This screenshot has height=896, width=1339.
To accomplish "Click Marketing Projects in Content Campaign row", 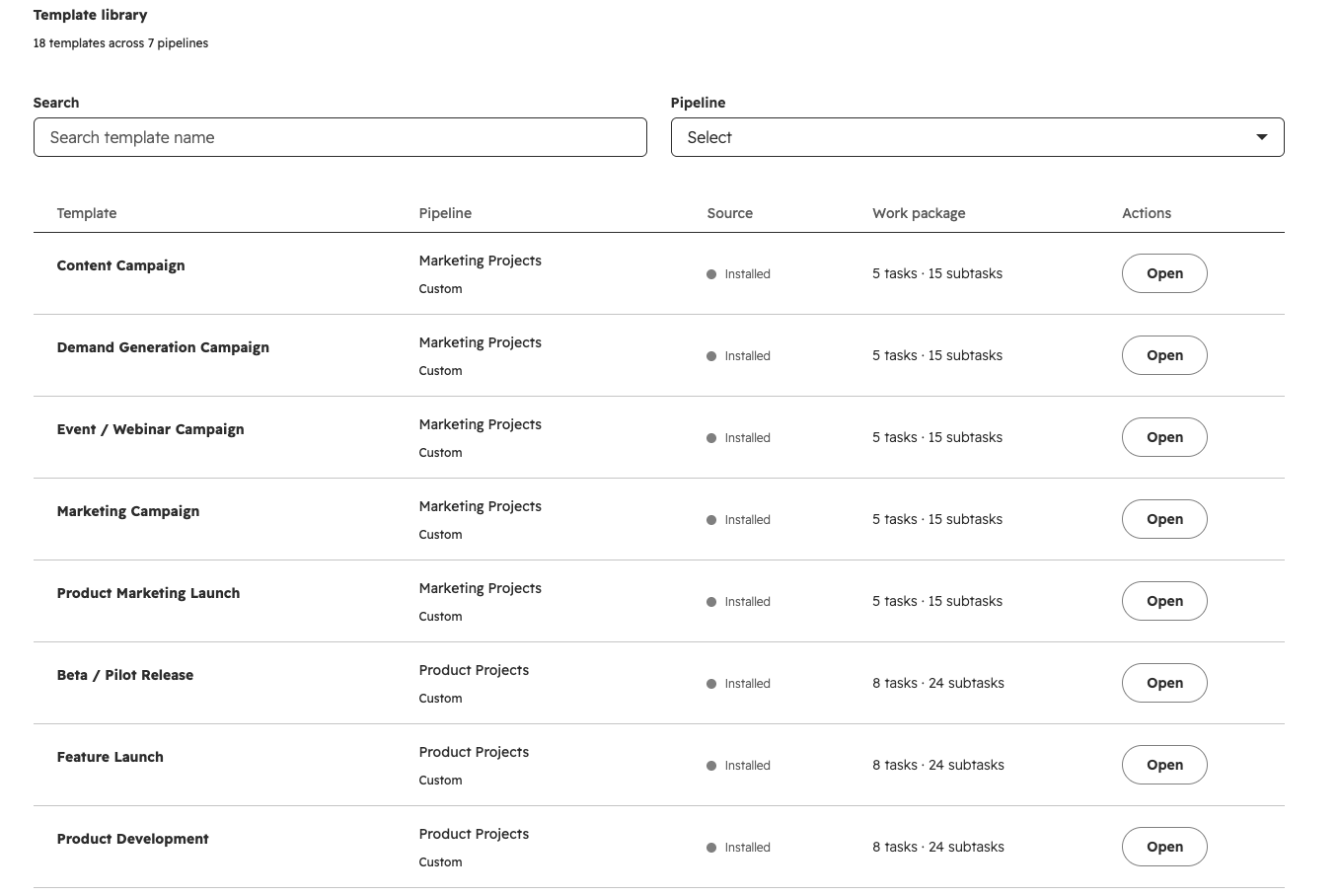I will (480, 261).
